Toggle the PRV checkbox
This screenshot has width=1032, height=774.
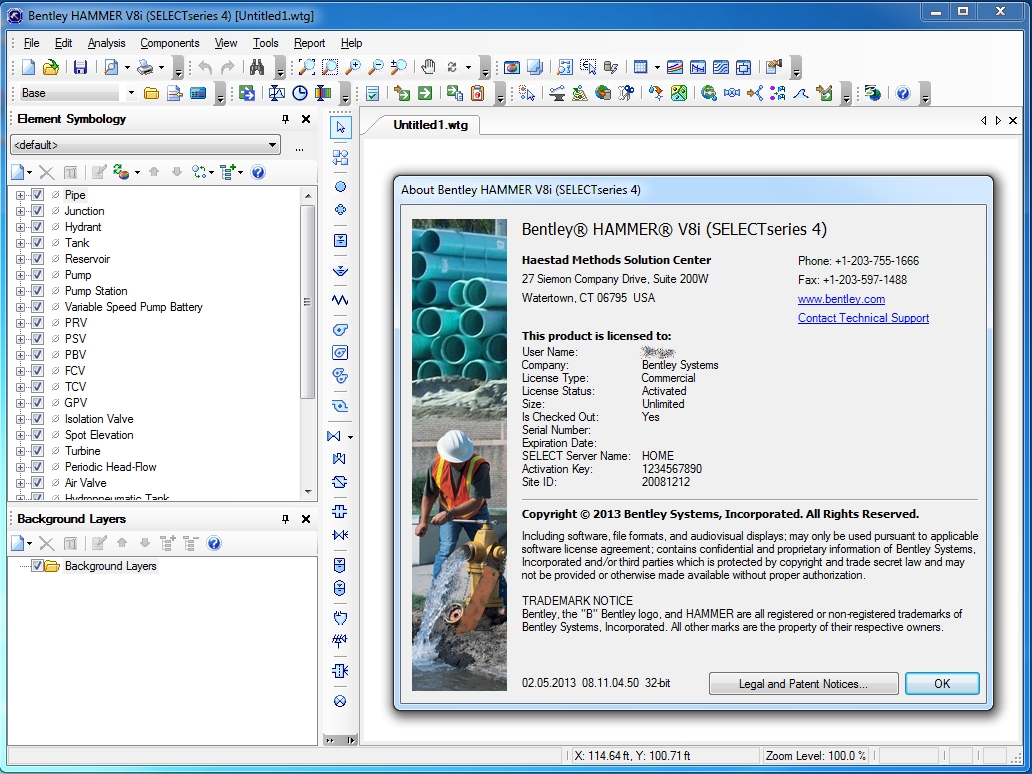[38, 322]
